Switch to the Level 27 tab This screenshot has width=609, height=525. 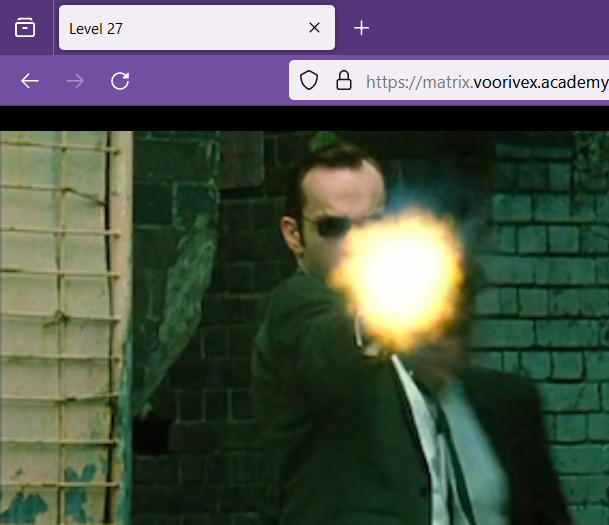click(197, 28)
